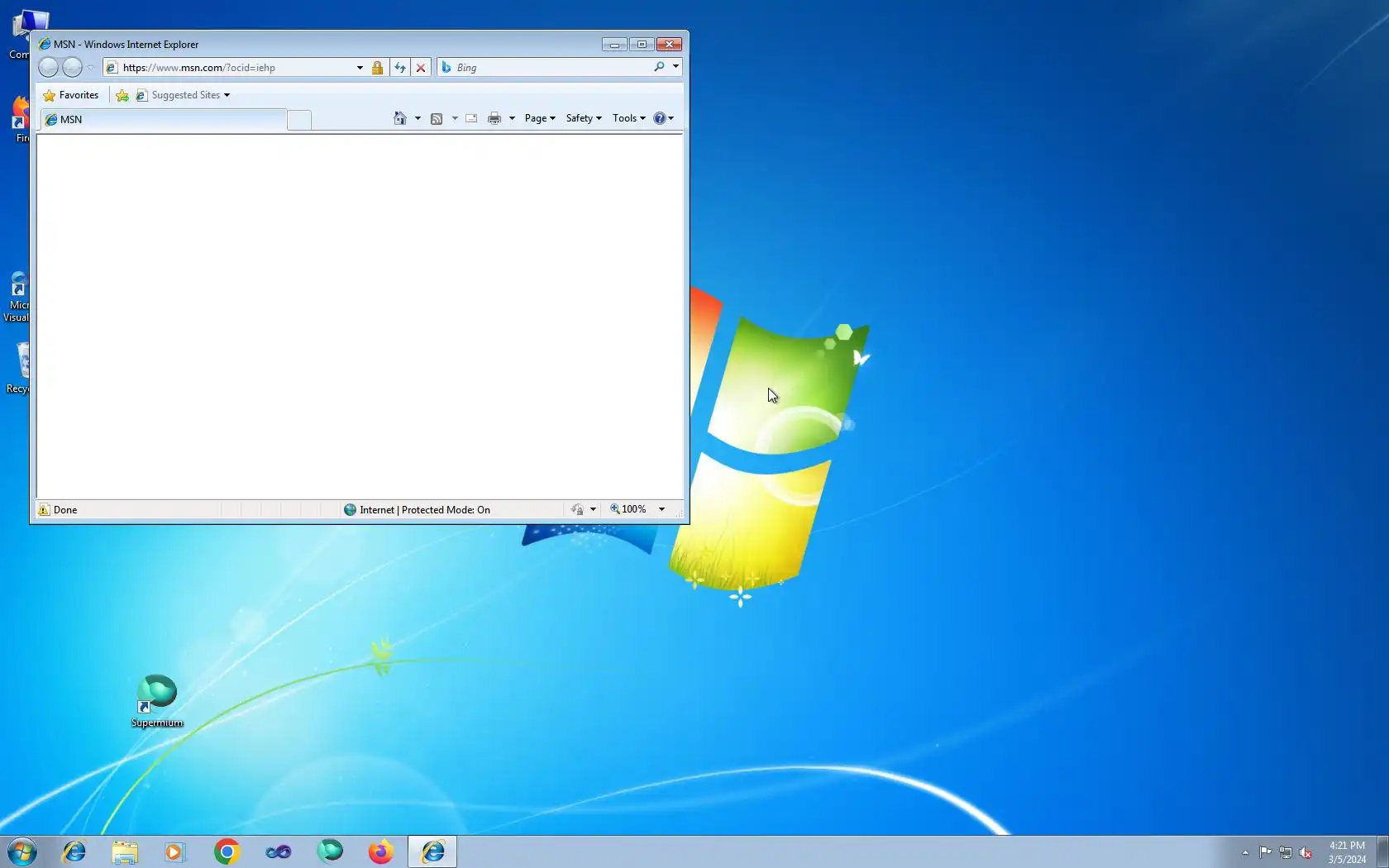Image resolution: width=1389 pixels, height=868 pixels.
Task: Click the RSS Feeds icon
Action: 437,118
